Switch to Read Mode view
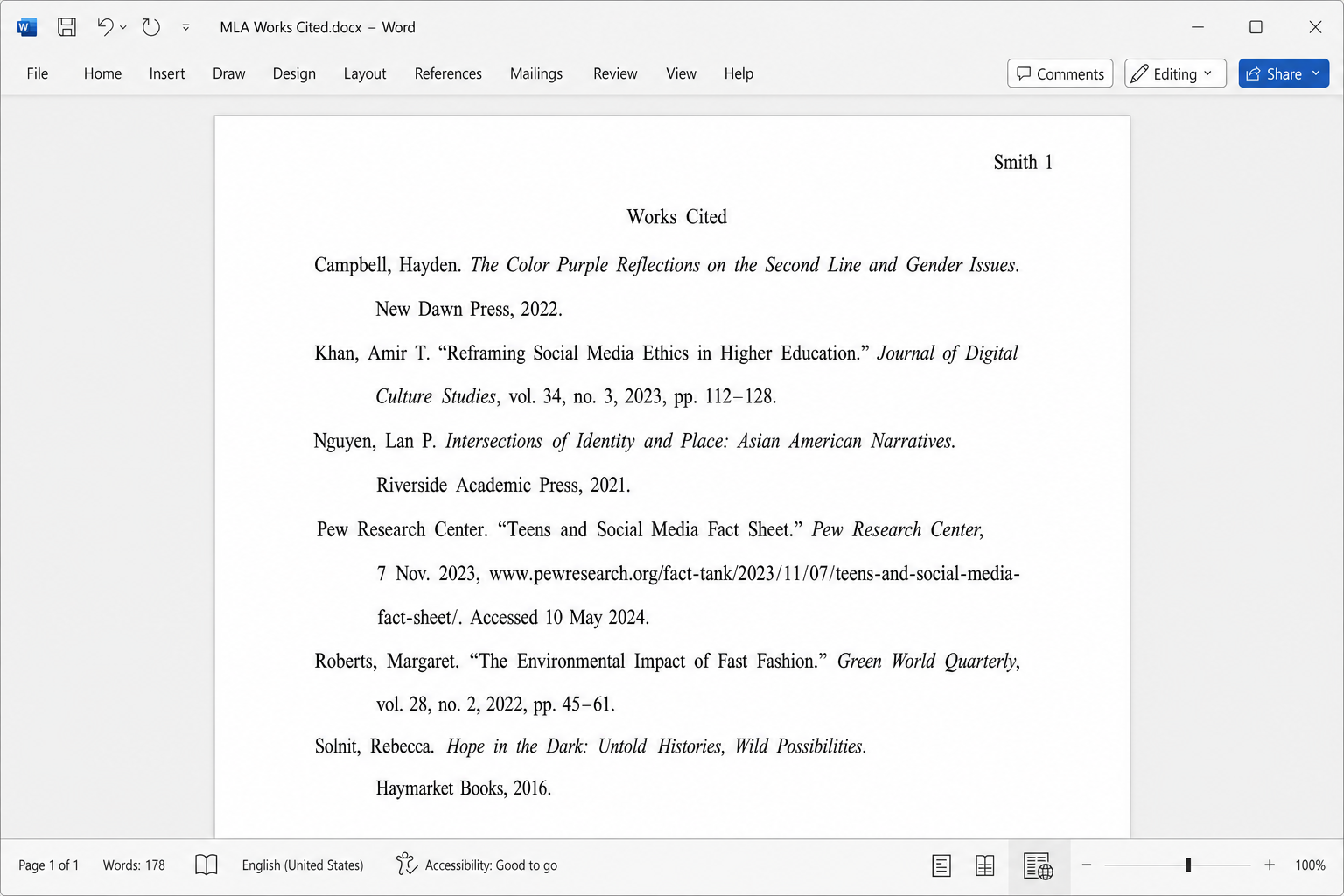Image resolution: width=1344 pixels, height=896 pixels. pos(985,865)
